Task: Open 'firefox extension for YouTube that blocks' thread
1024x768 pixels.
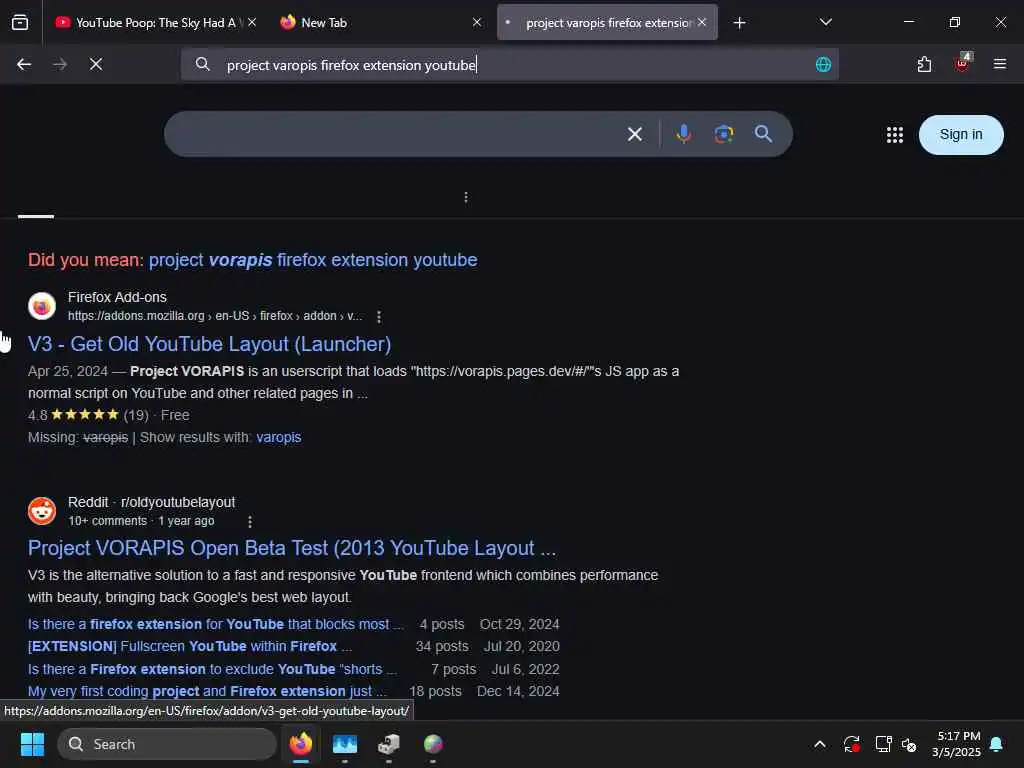Action: click(216, 624)
